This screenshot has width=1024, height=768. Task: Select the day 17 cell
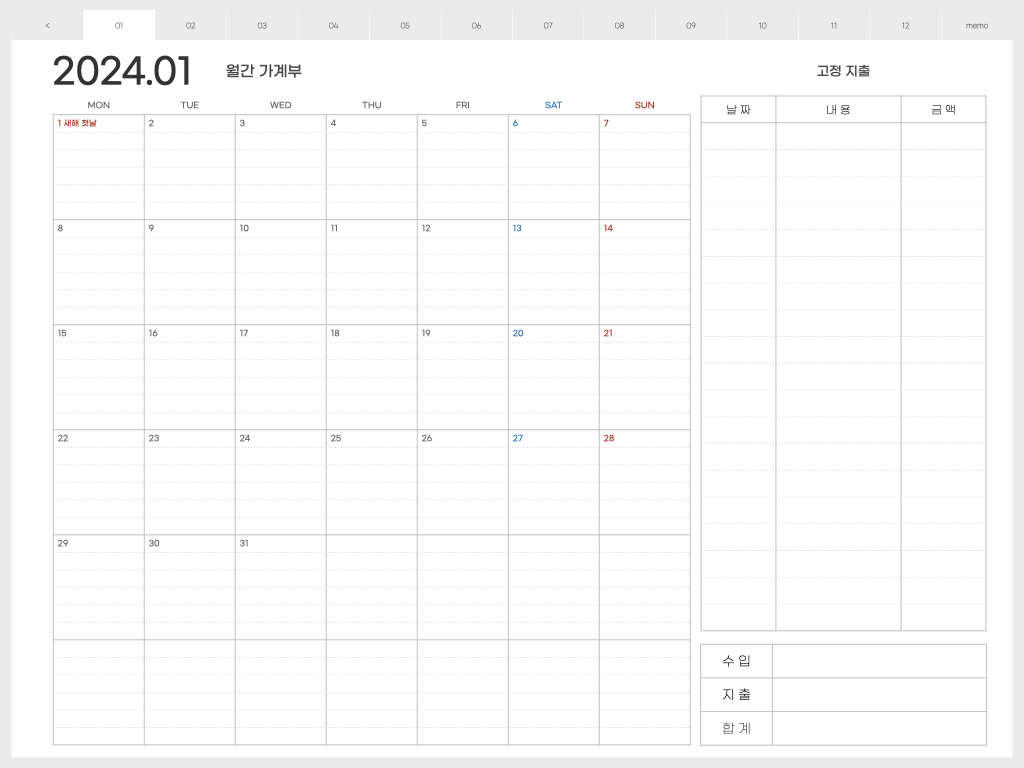click(x=281, y=377)
